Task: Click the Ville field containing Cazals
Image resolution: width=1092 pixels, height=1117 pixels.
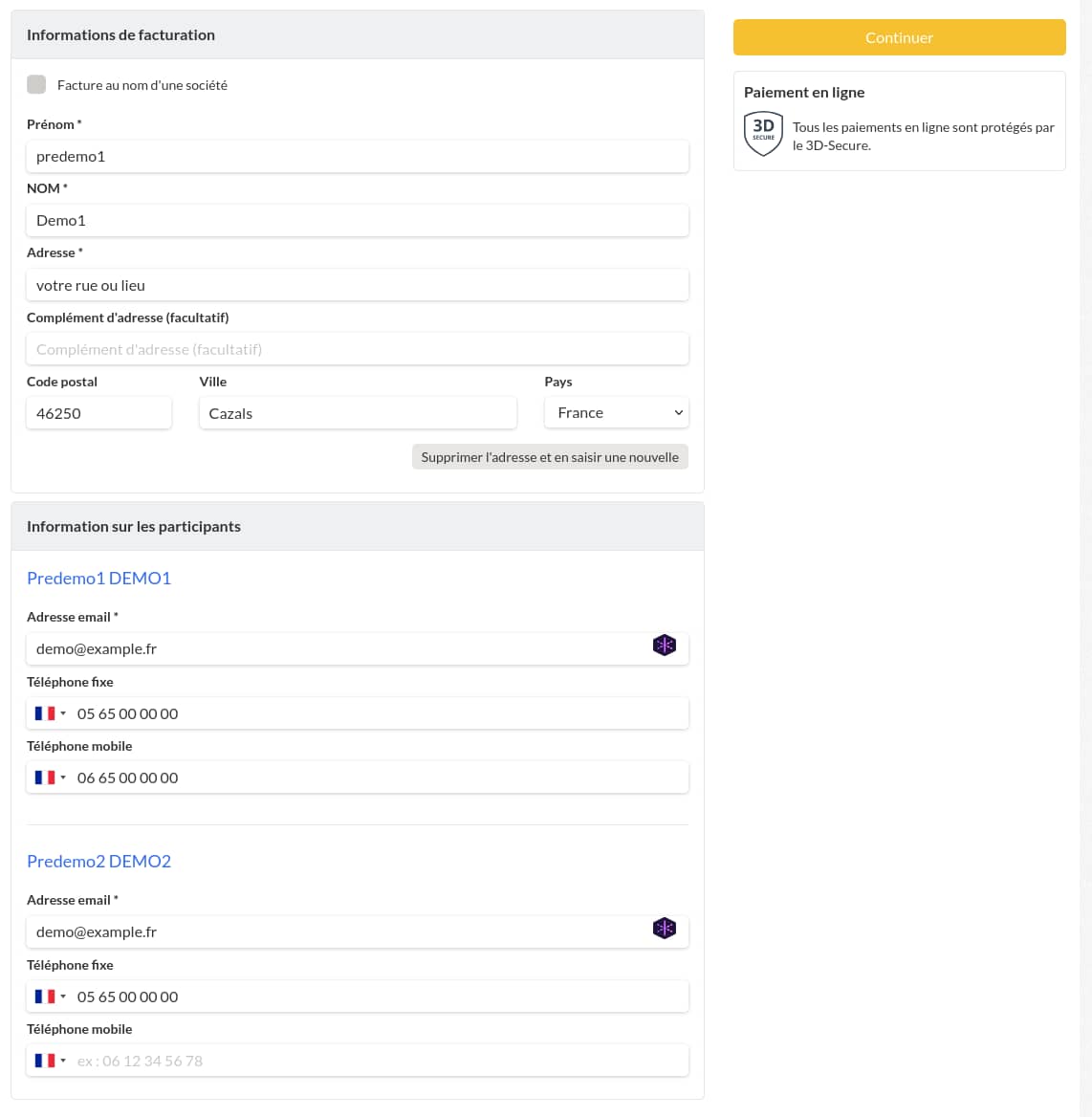Action: [358, 413]
